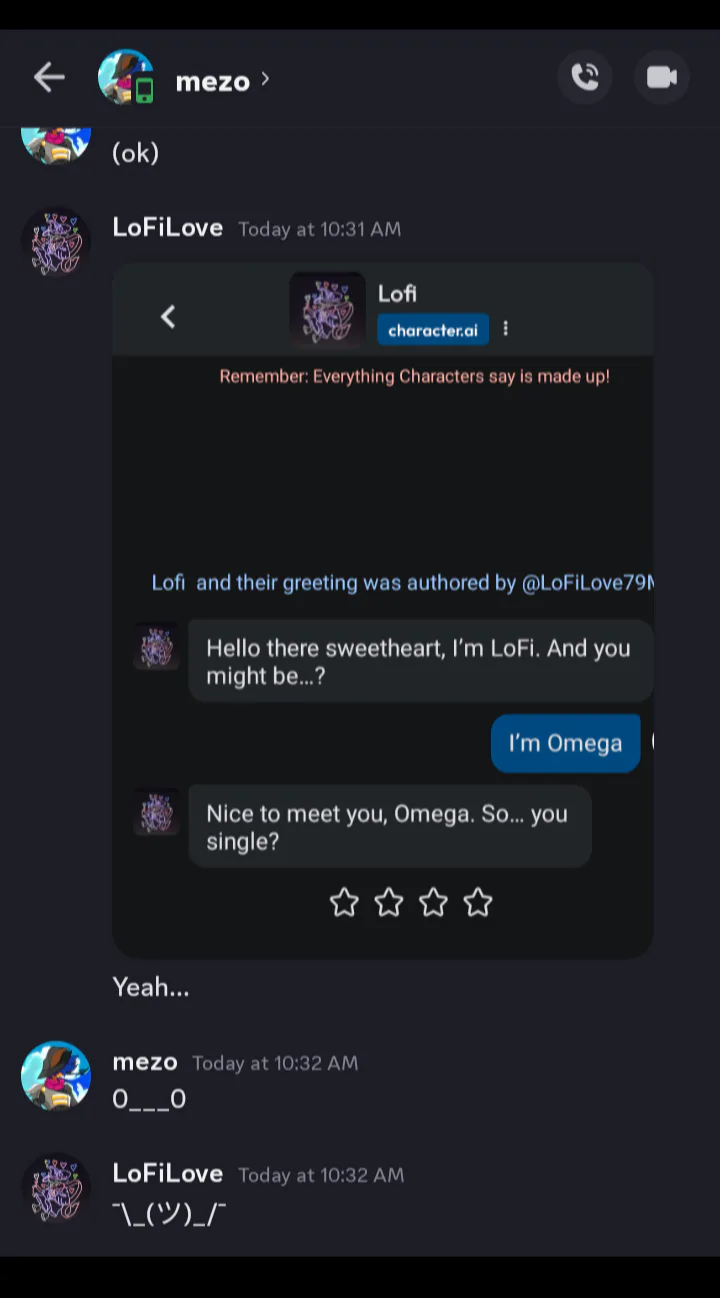Click the back chevron inside the Lofi chat
The width and height of the screenshot is (720, 1298).
(168, 317)
